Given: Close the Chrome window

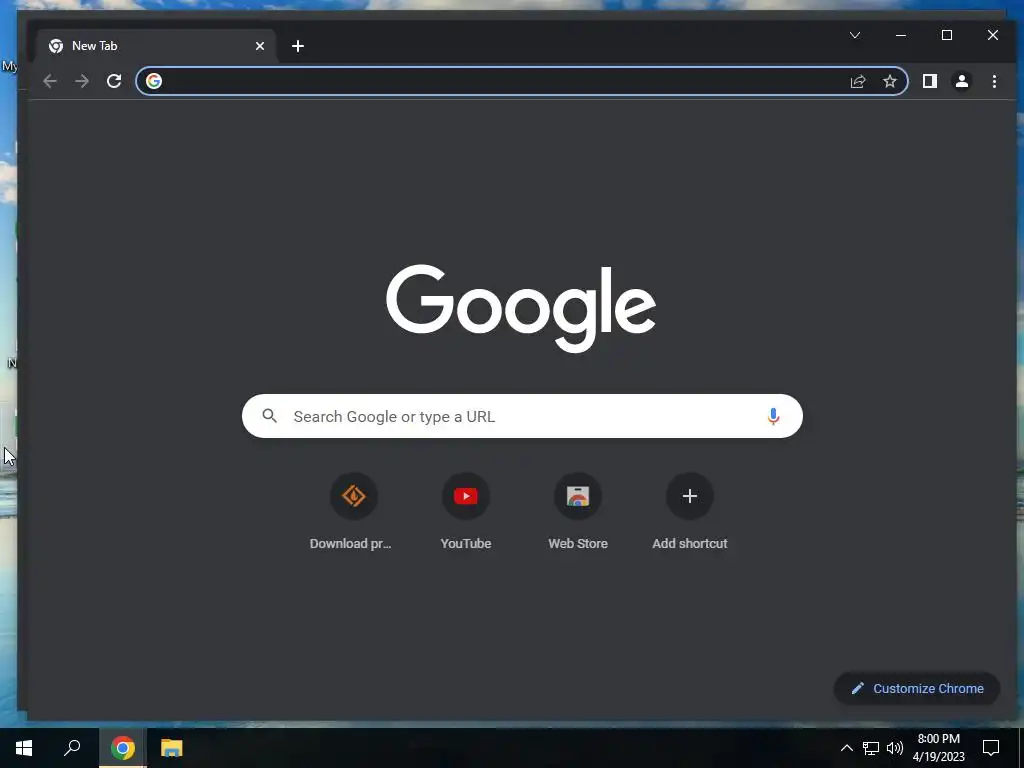Looking at the screenshot, I should [x=993, y=35].
